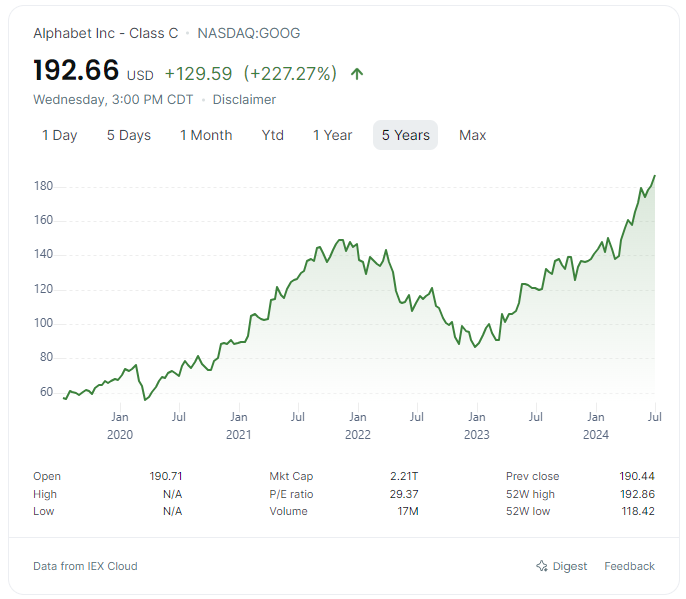The image size is (686, 599).
Task: Click the Data from IEX Cloud text
Action: pos(85,566)
